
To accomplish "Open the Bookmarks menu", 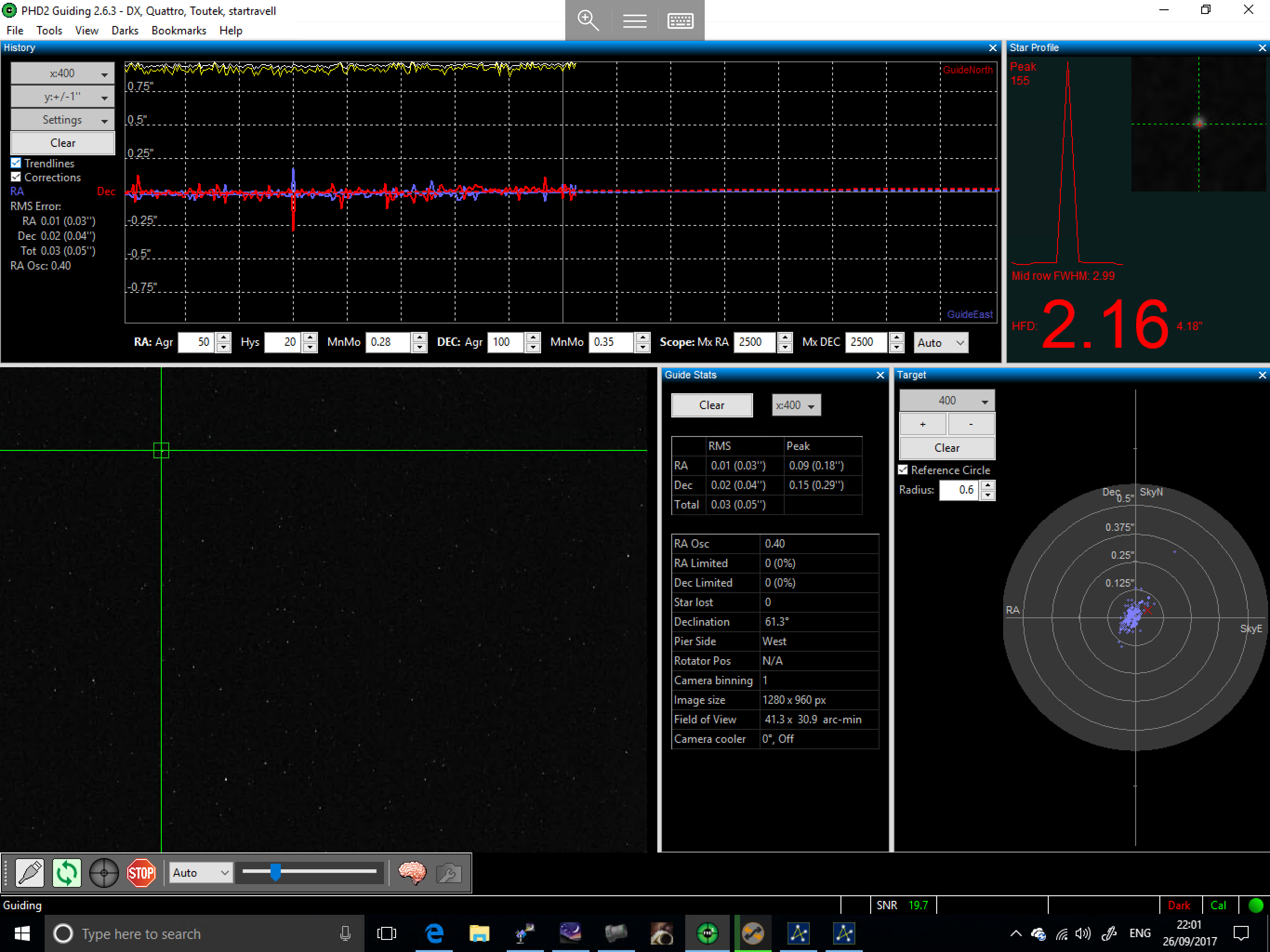I will [179, 30].
